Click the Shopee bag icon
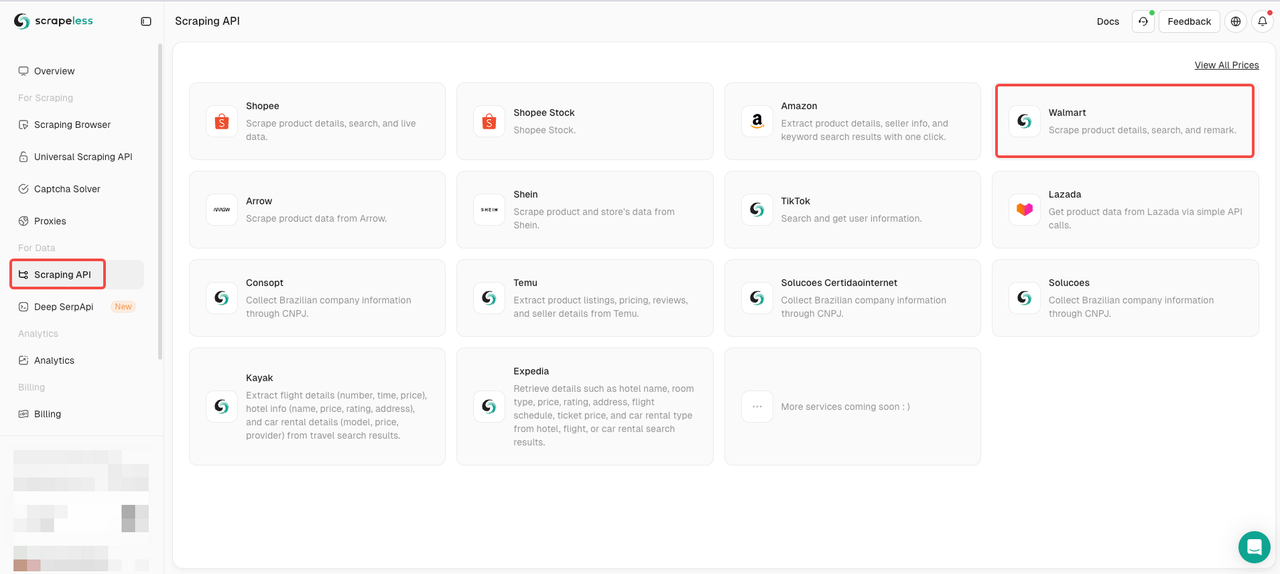This screenshot has width=1280, height=574. [222, 121]
